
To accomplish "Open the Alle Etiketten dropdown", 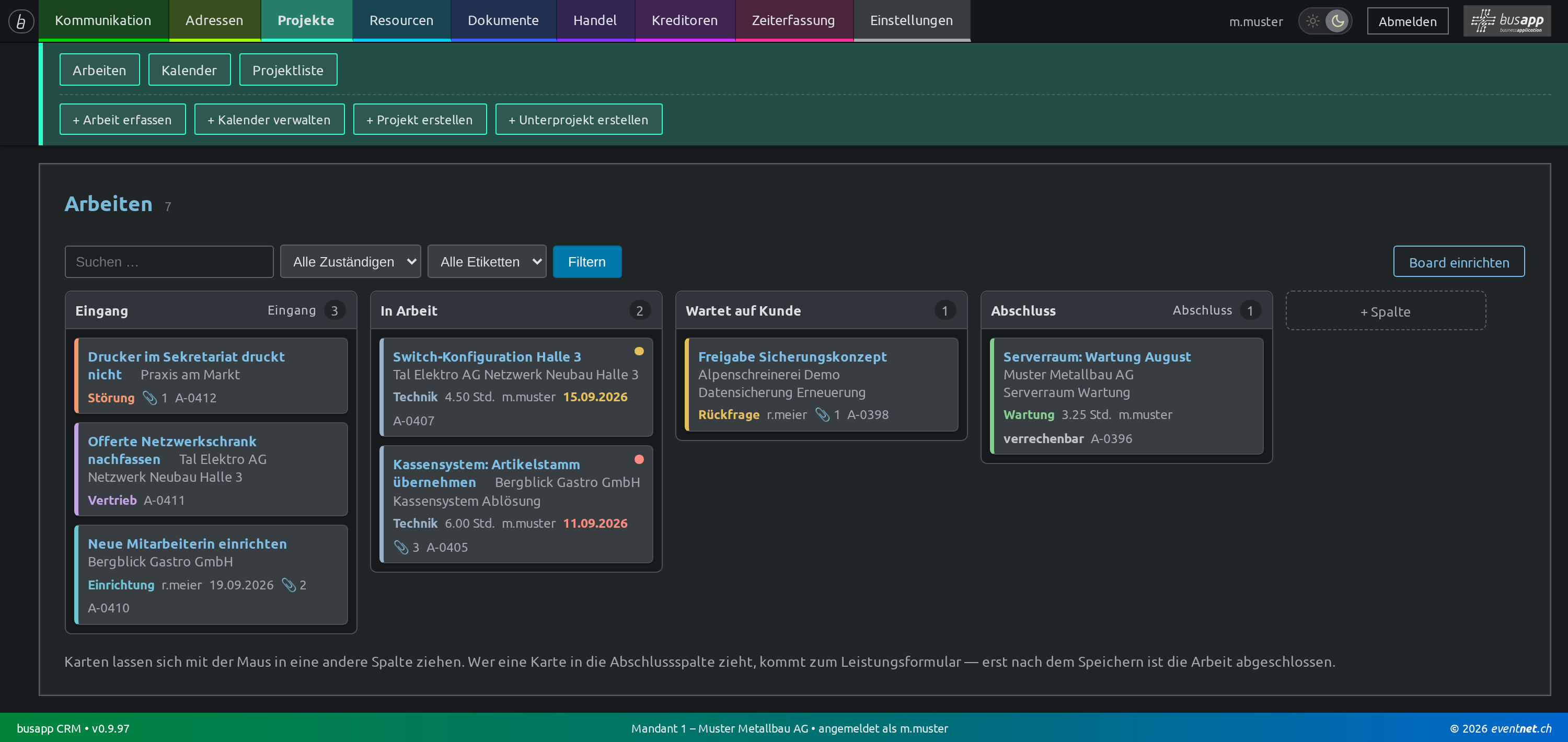I will click(x=487, y=262).
